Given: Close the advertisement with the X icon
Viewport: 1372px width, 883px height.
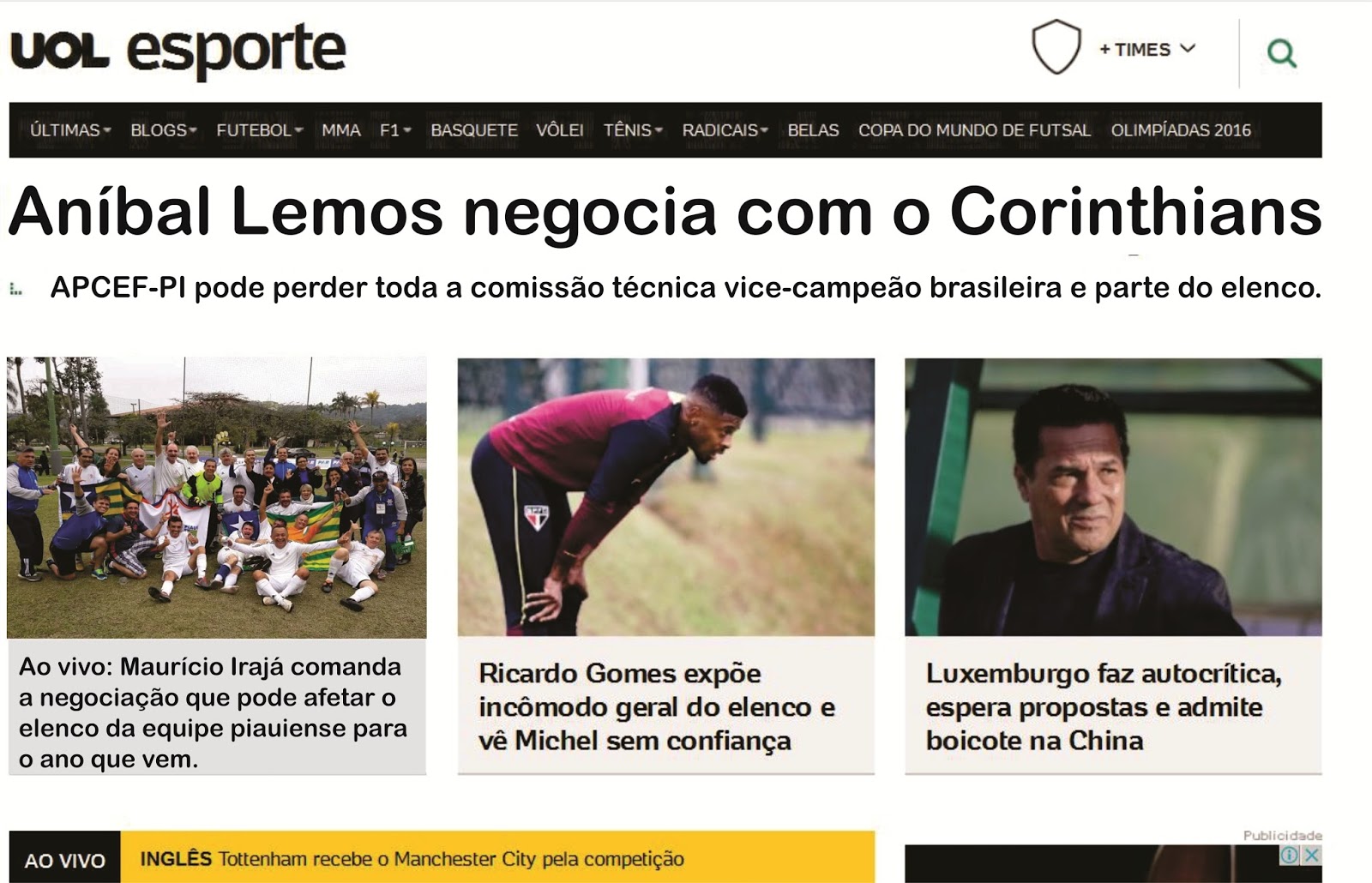Looking at the screenshot, I should coord(1311,855).
